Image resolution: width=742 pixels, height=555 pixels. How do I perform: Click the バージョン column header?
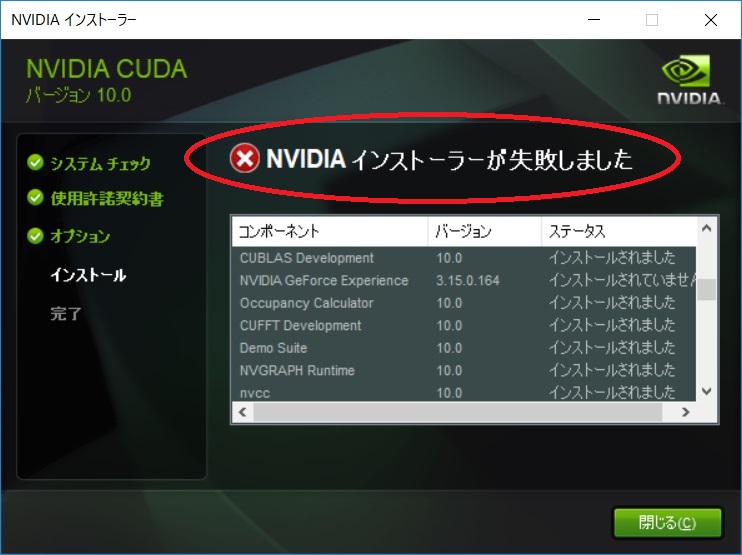(484, 231)
